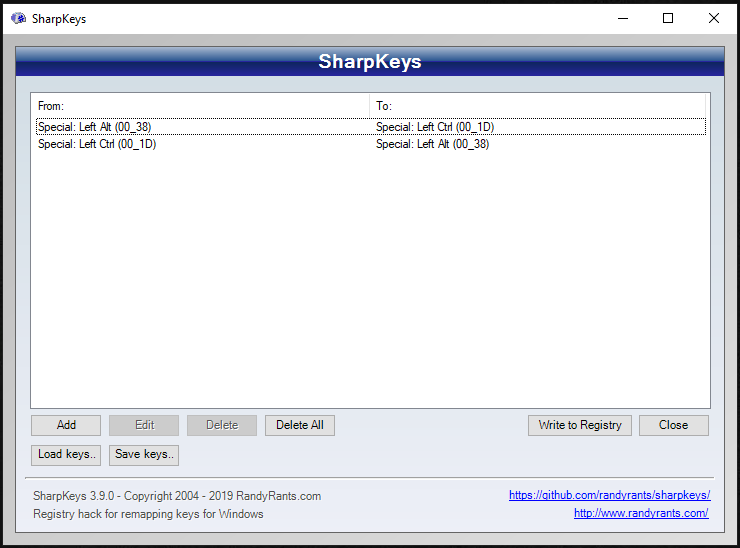Minimize the SharpKeys window
The width and height of the screenshot is (740, 548).
(x=623, y=18)
